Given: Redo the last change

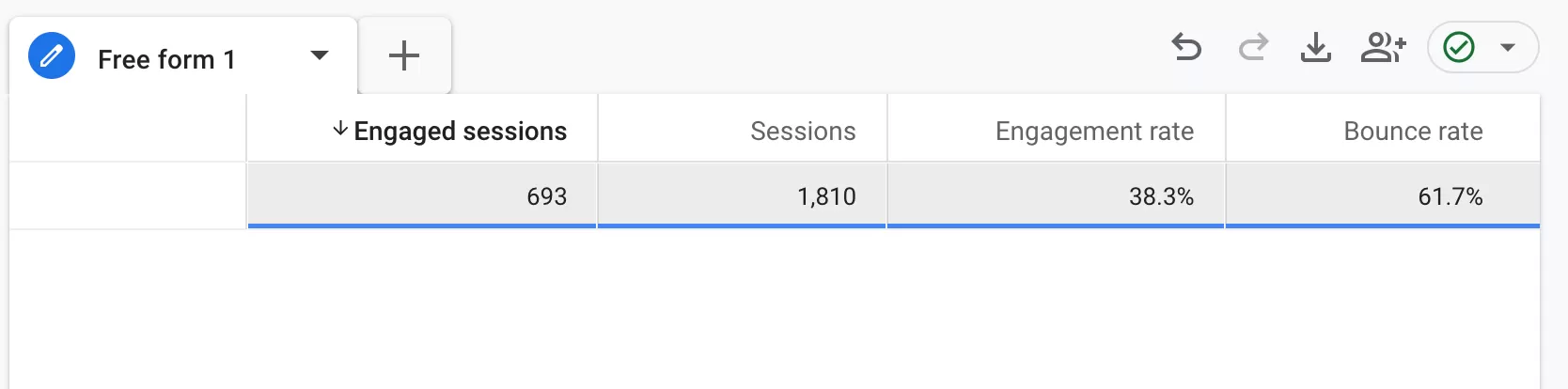Looking at the screenshot, I should (1253, 47).
